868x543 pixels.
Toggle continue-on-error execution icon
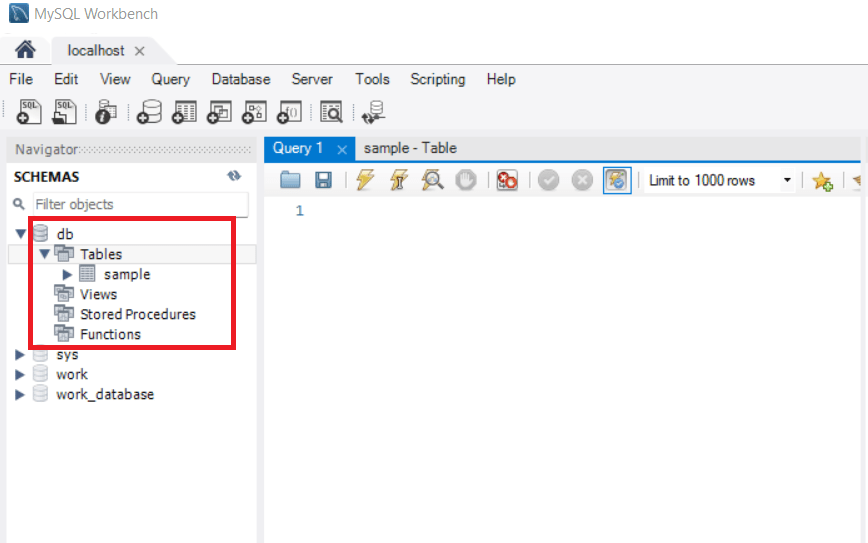[x=507, y=180]
